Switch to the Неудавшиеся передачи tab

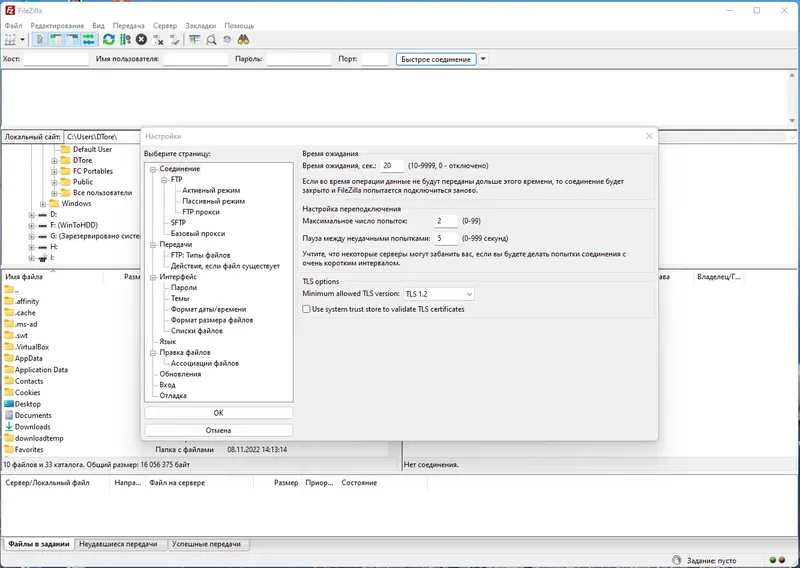point(119,544)
